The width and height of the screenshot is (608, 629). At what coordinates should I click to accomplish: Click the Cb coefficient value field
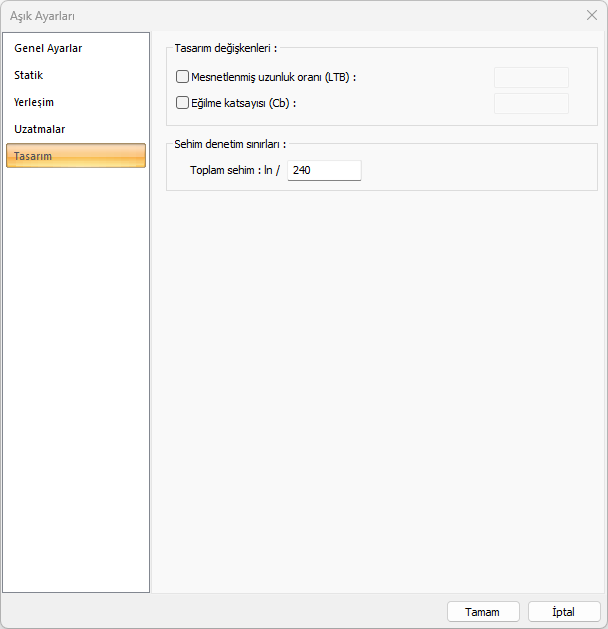[531, 103]
